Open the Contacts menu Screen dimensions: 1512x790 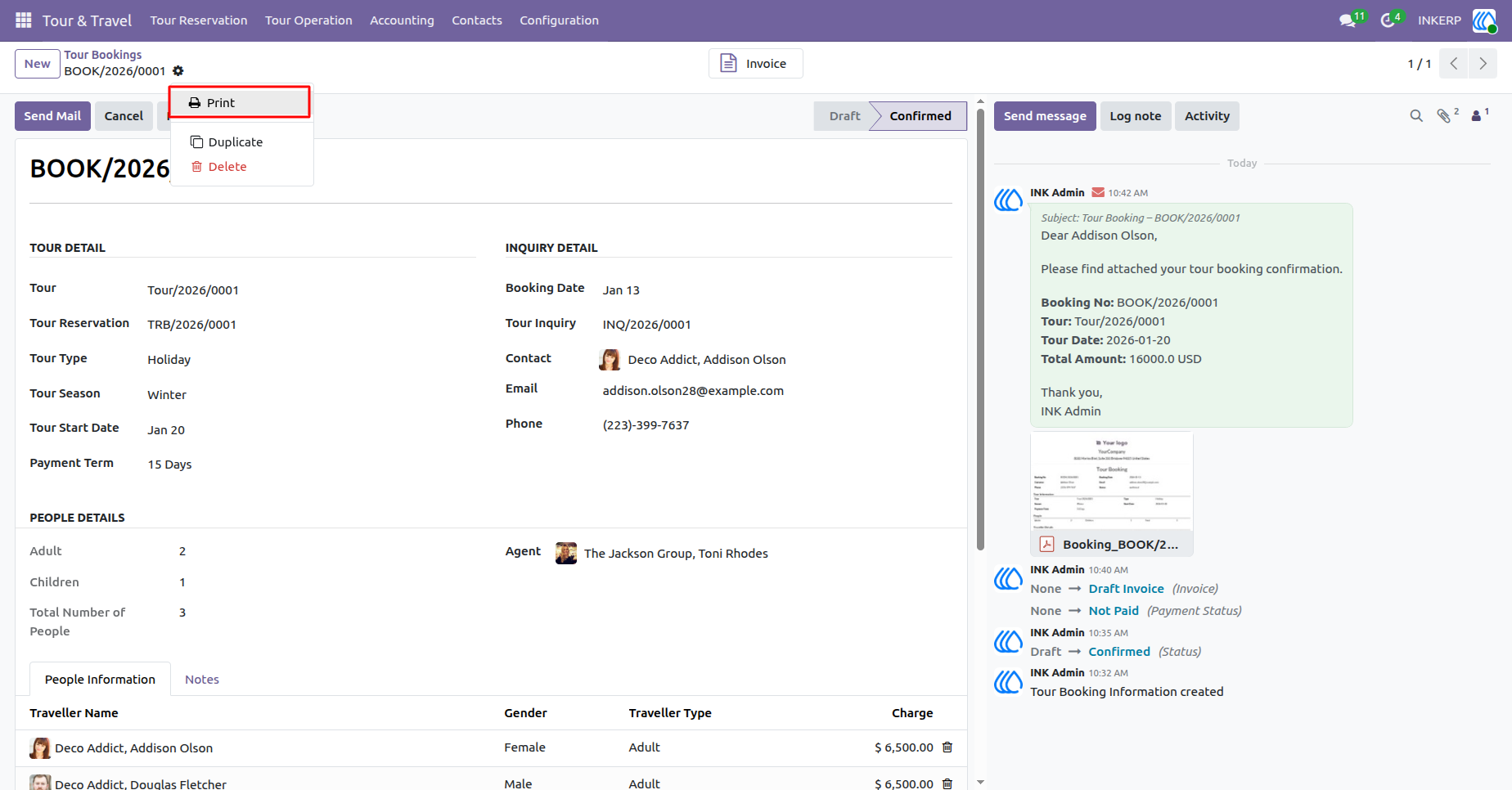477,20
